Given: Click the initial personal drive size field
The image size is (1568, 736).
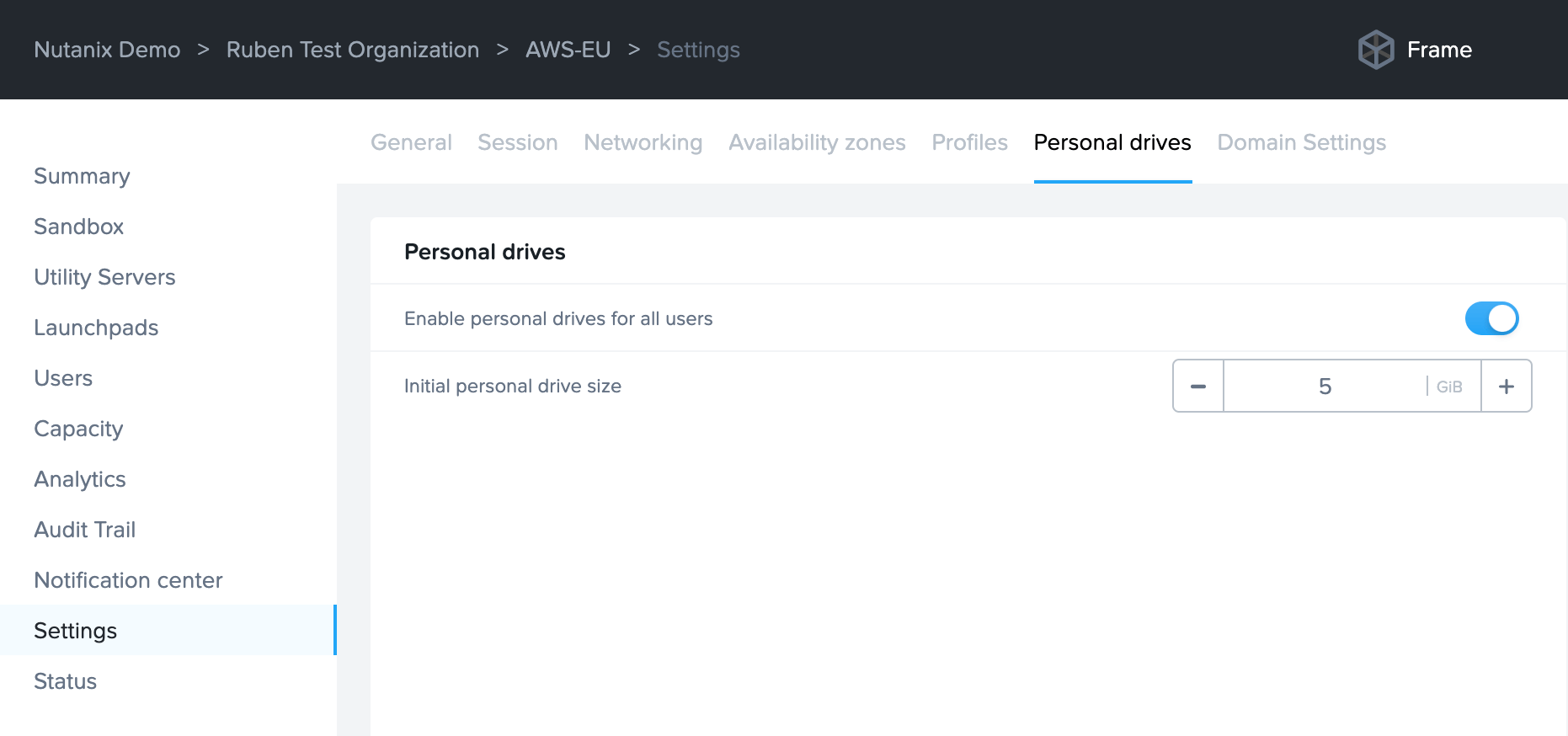Looking at the screenshot, I should click(1324, 387).
